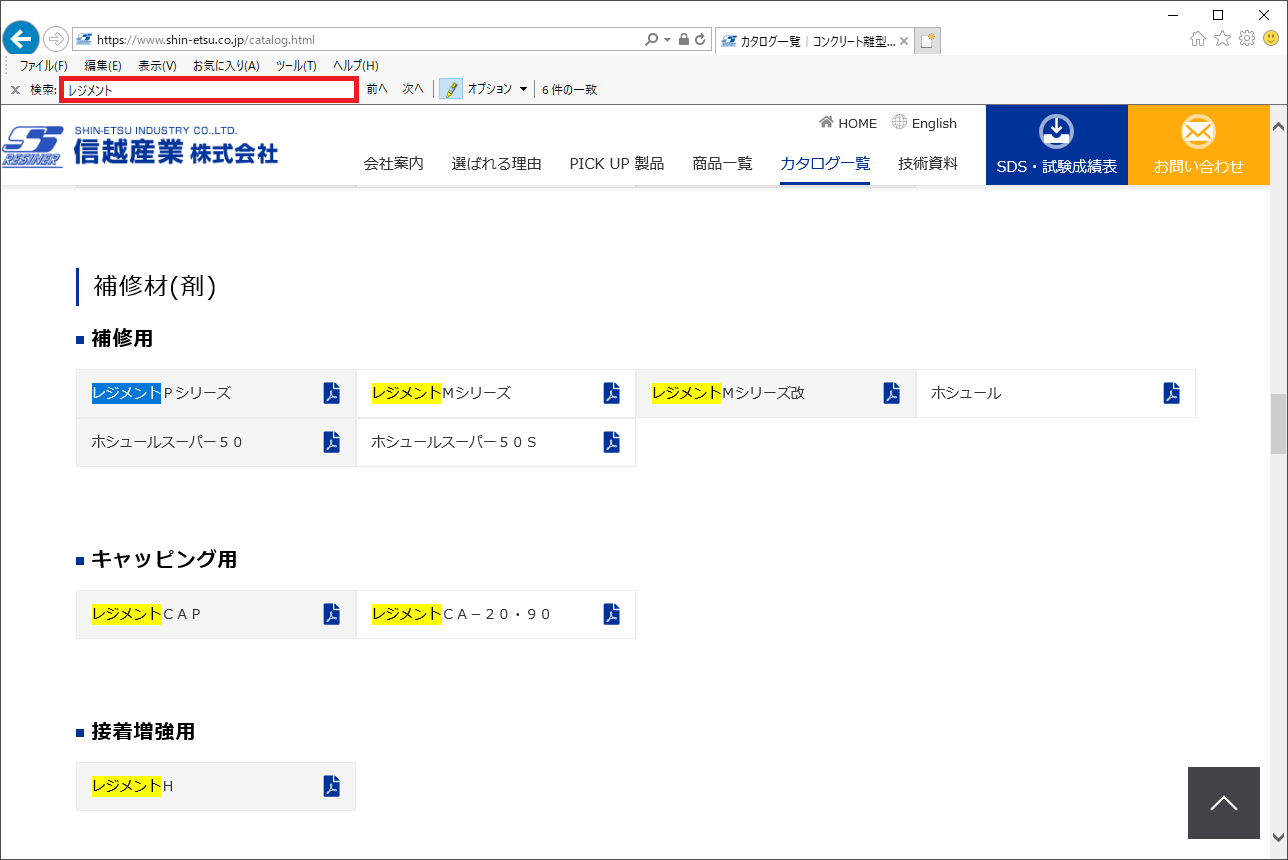The height and width of the screenshot is (860, 1288).
Task: Click the browser Home icon
Action: (1198, 39)
